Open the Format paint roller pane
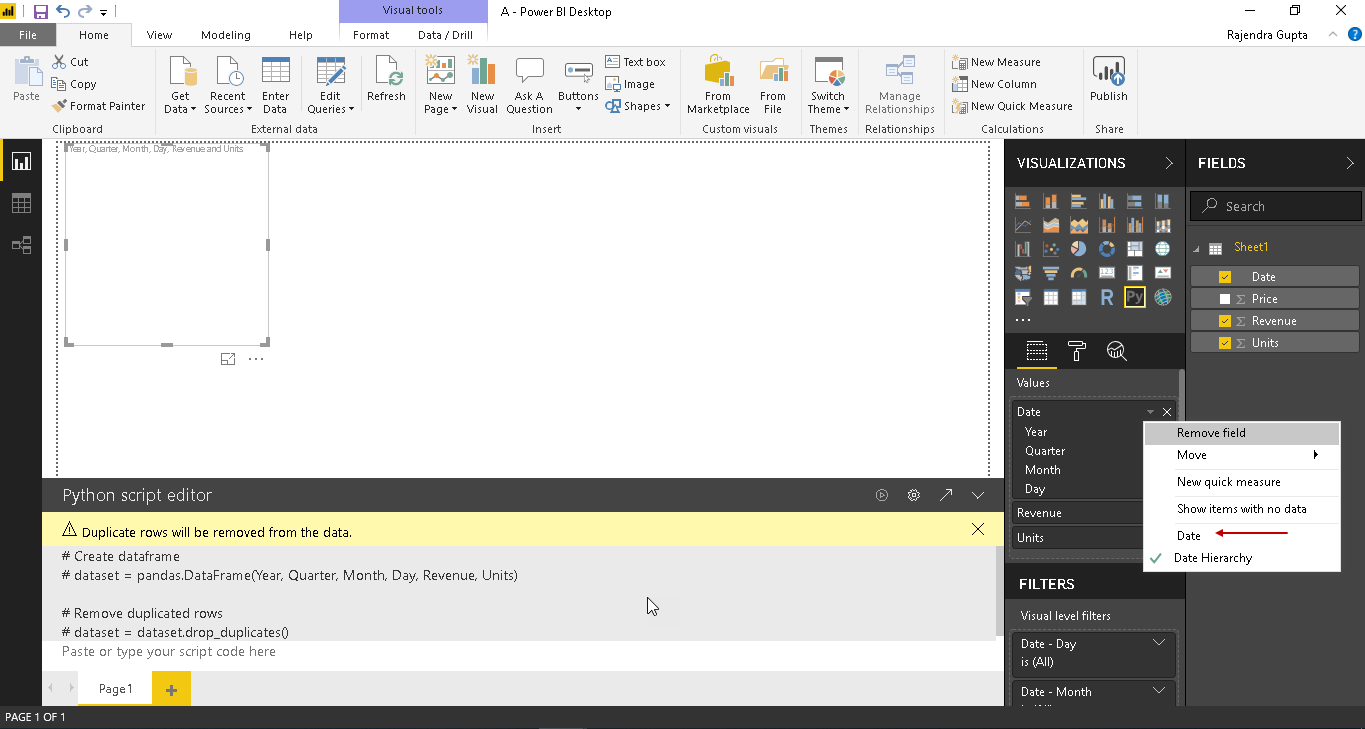1365x729 pixels. click(x=1077, y=351)
